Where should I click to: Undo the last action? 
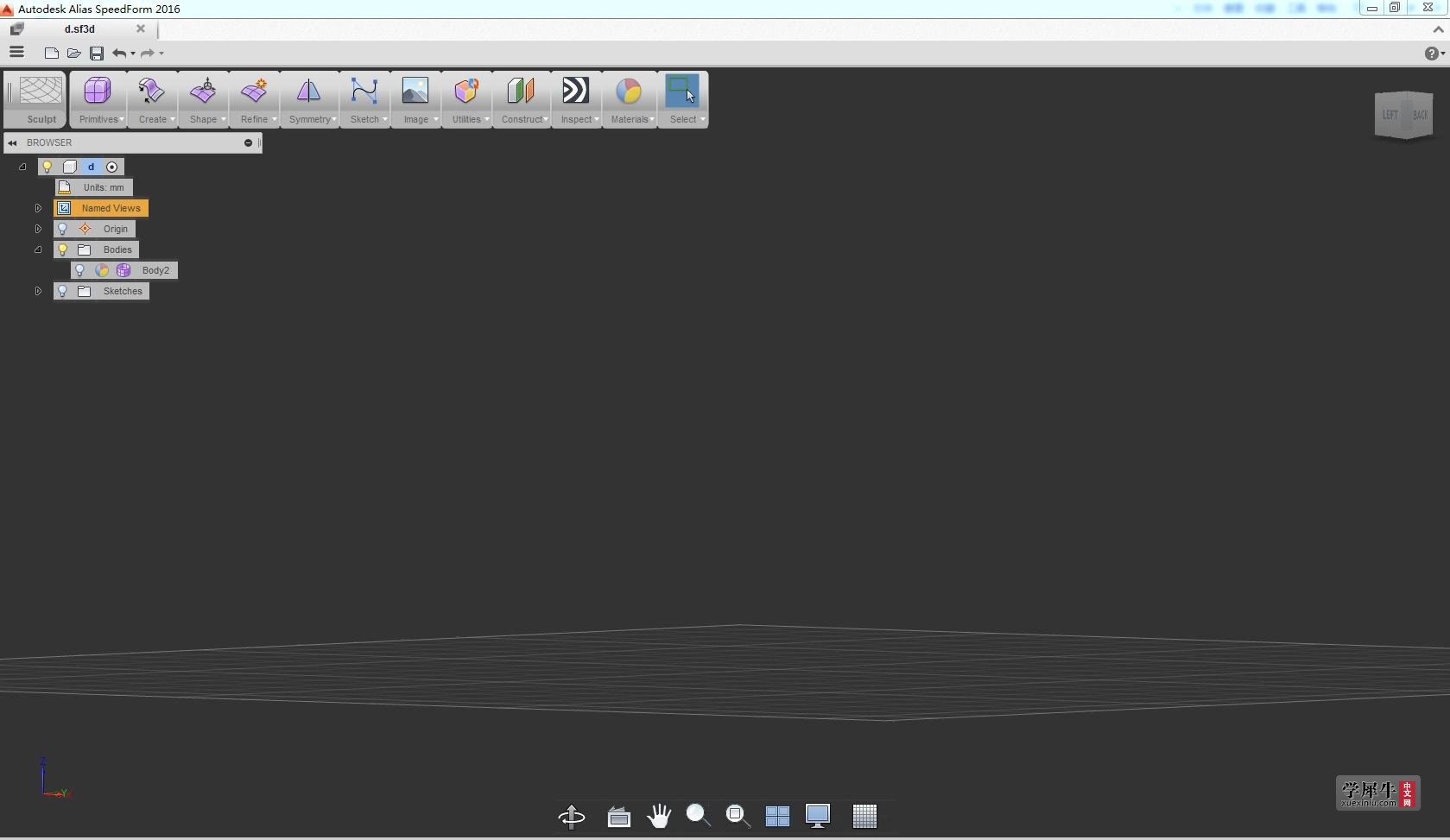tap(119, 54)
